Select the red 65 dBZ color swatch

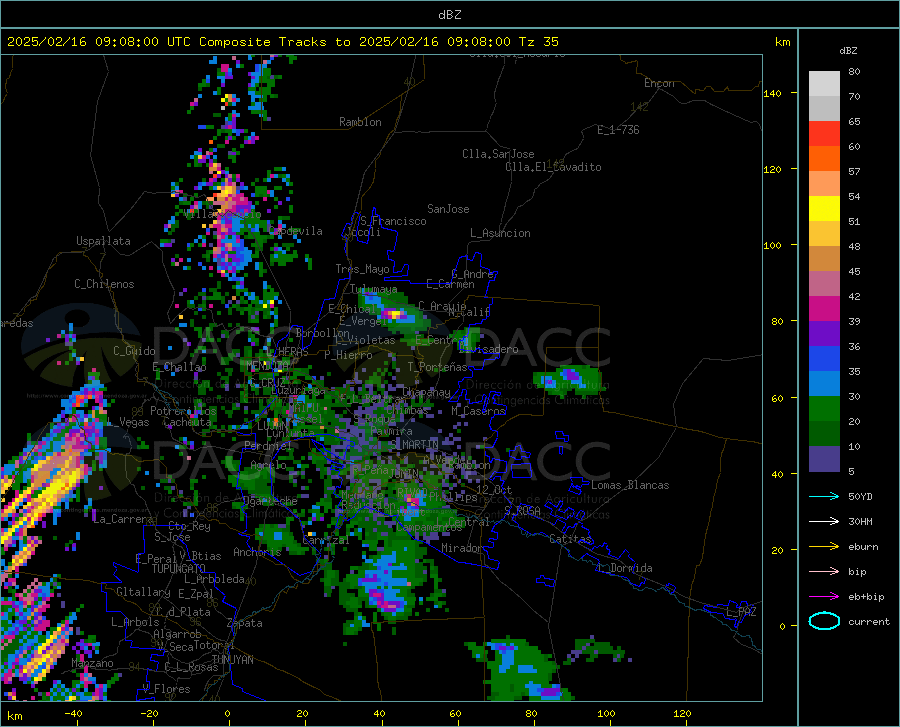824,134
